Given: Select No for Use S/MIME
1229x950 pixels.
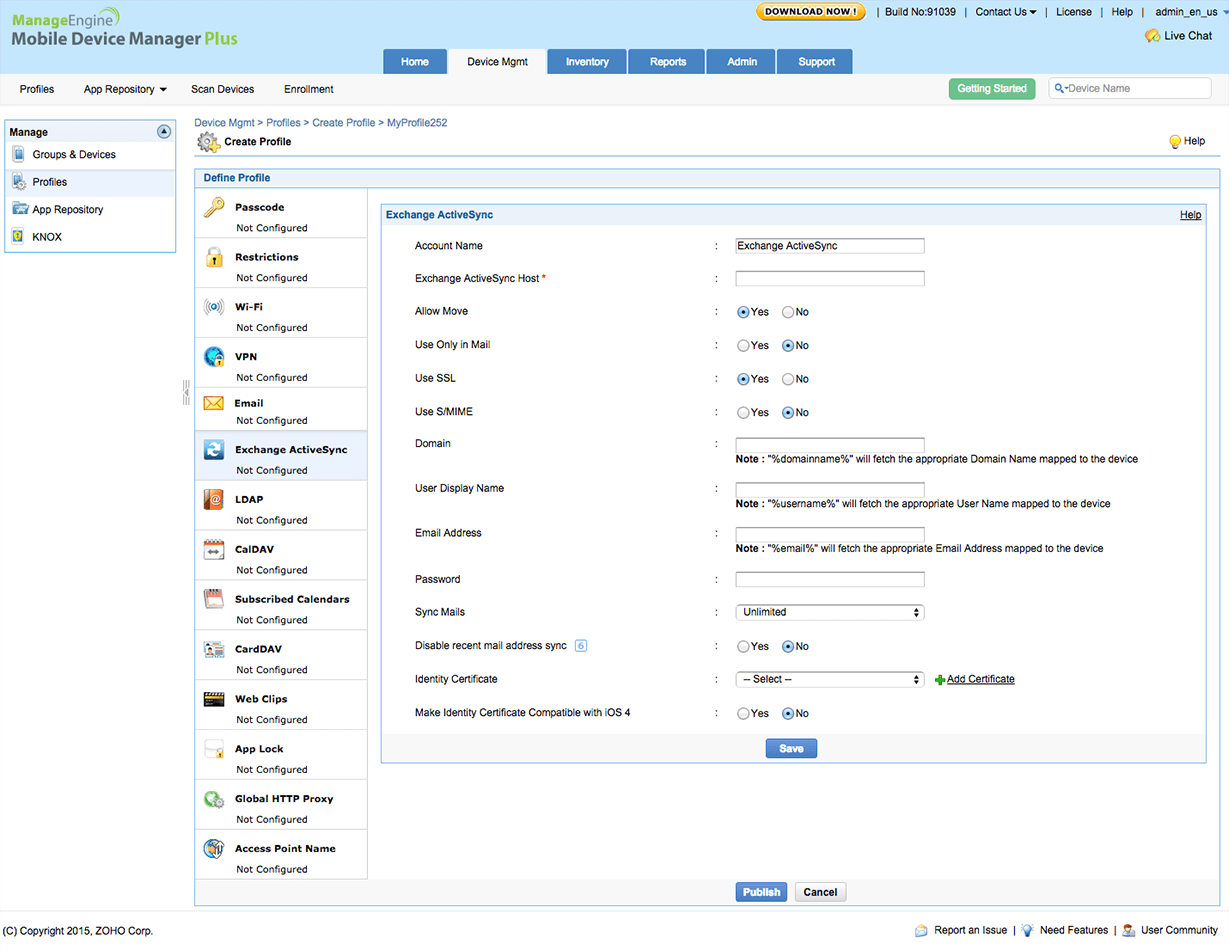Looking at the screenshot, I should pos(788,413).
